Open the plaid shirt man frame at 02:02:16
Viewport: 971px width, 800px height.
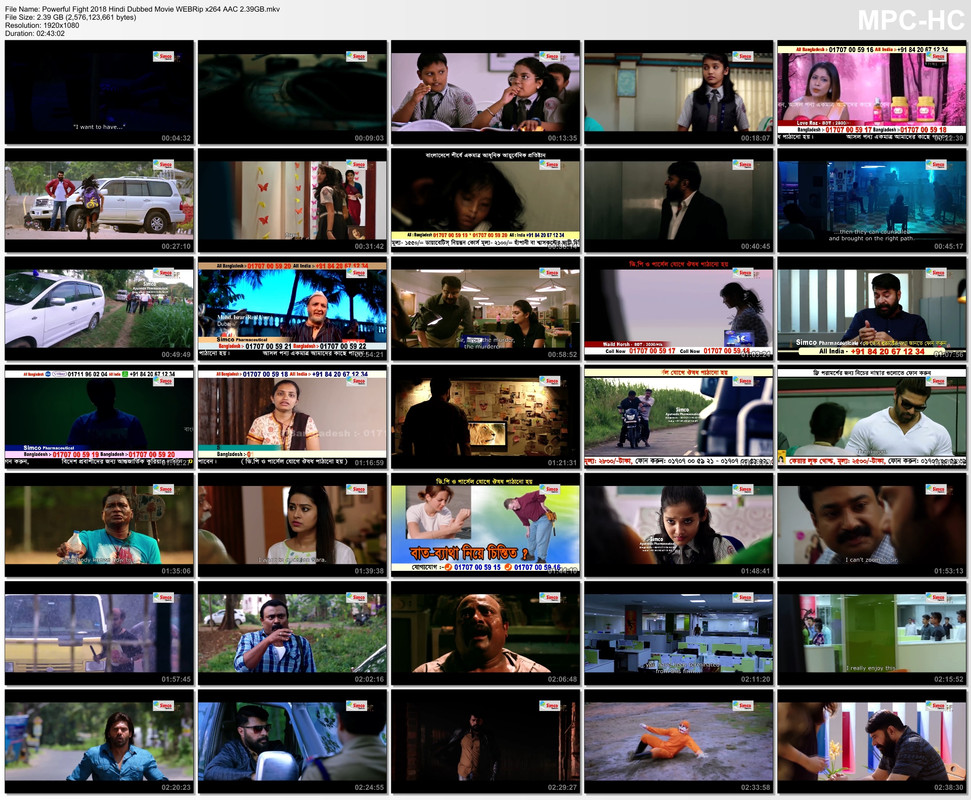tap(292, 633)
